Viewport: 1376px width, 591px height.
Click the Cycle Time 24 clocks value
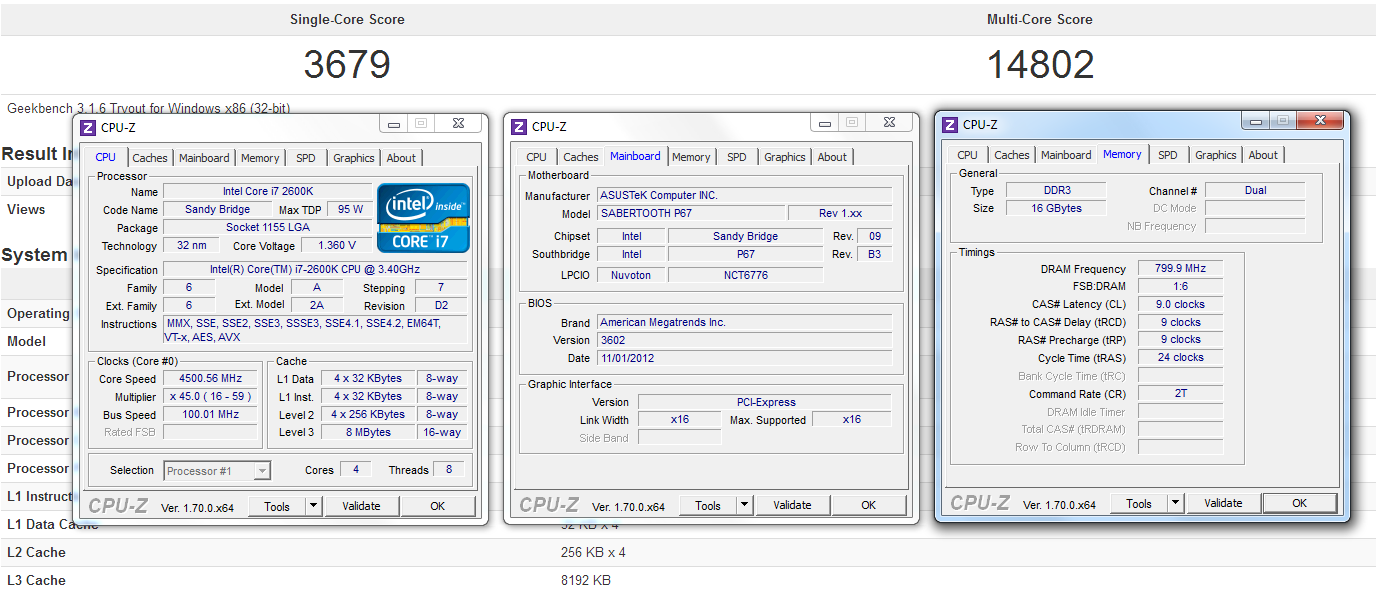tap(1180, 357)
